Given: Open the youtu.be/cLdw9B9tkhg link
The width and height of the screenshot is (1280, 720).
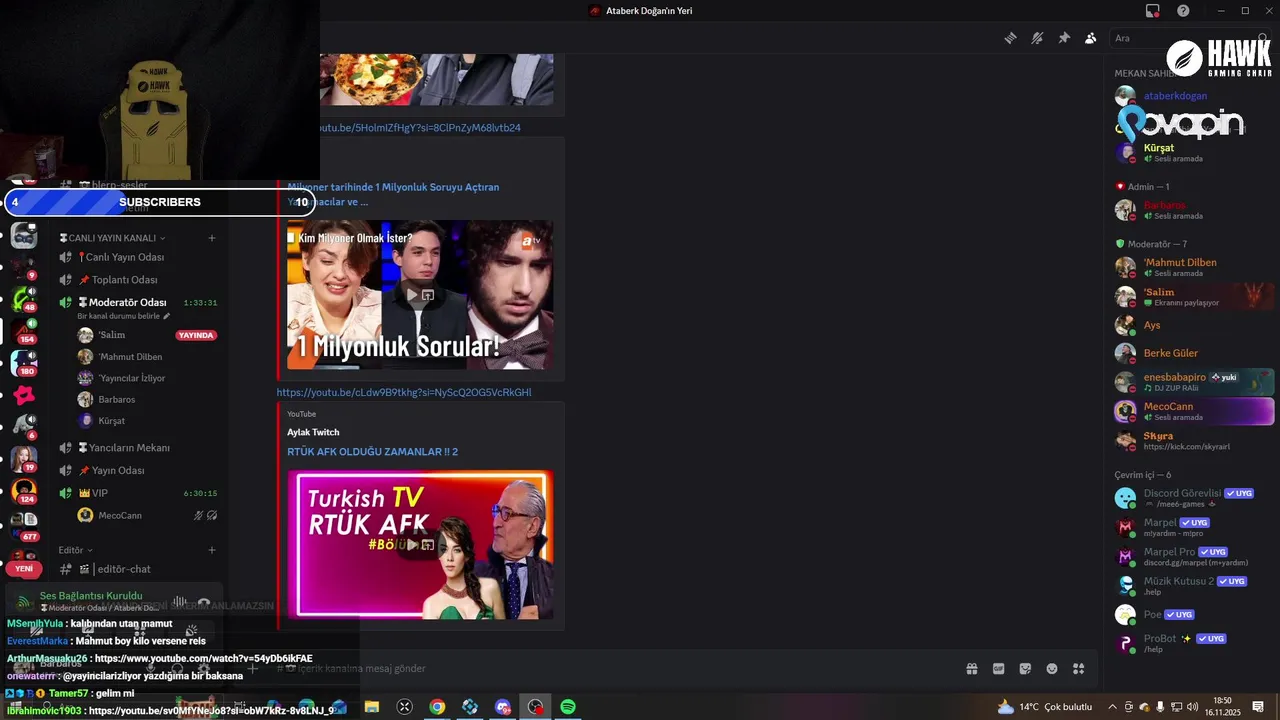Looking at the screenshot, I should pos(404,392).
